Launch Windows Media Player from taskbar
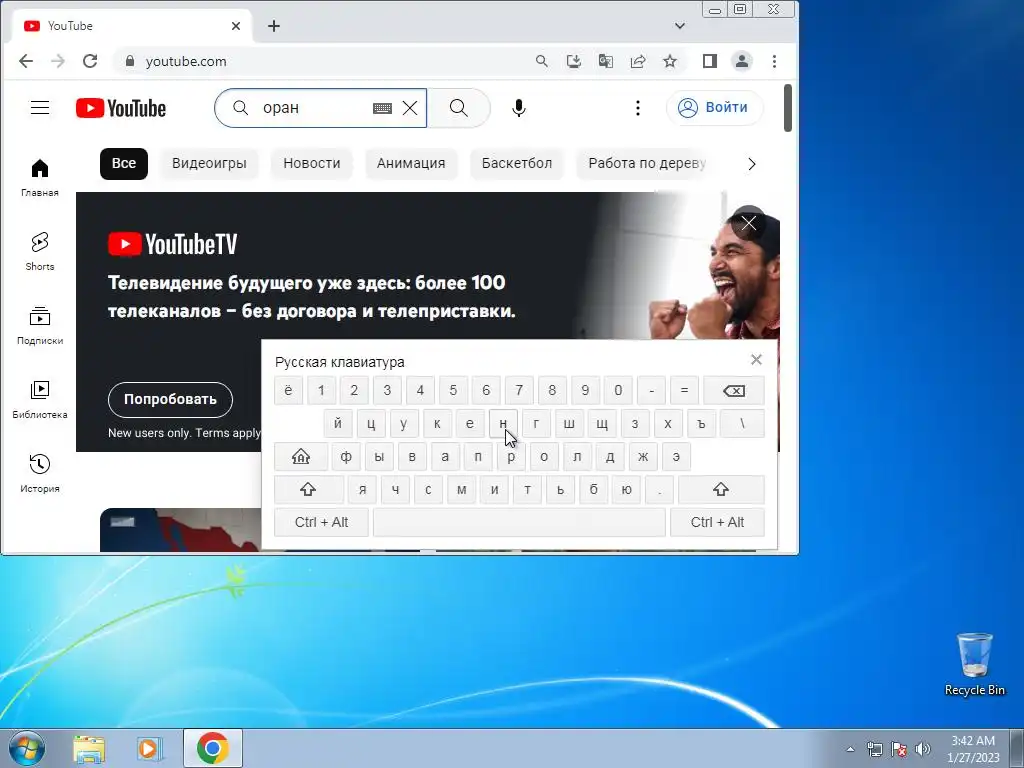1024x768 pixels. [150, 749]
